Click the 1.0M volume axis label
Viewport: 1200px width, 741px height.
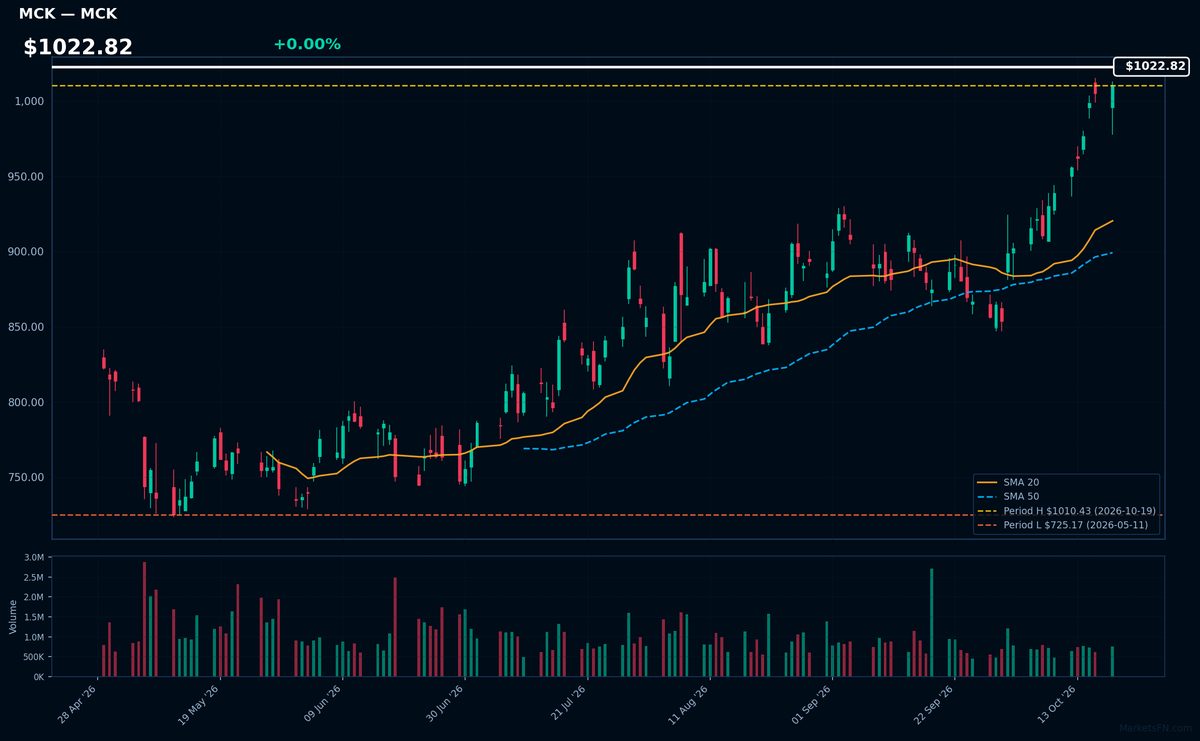click(x=34, y=637)
